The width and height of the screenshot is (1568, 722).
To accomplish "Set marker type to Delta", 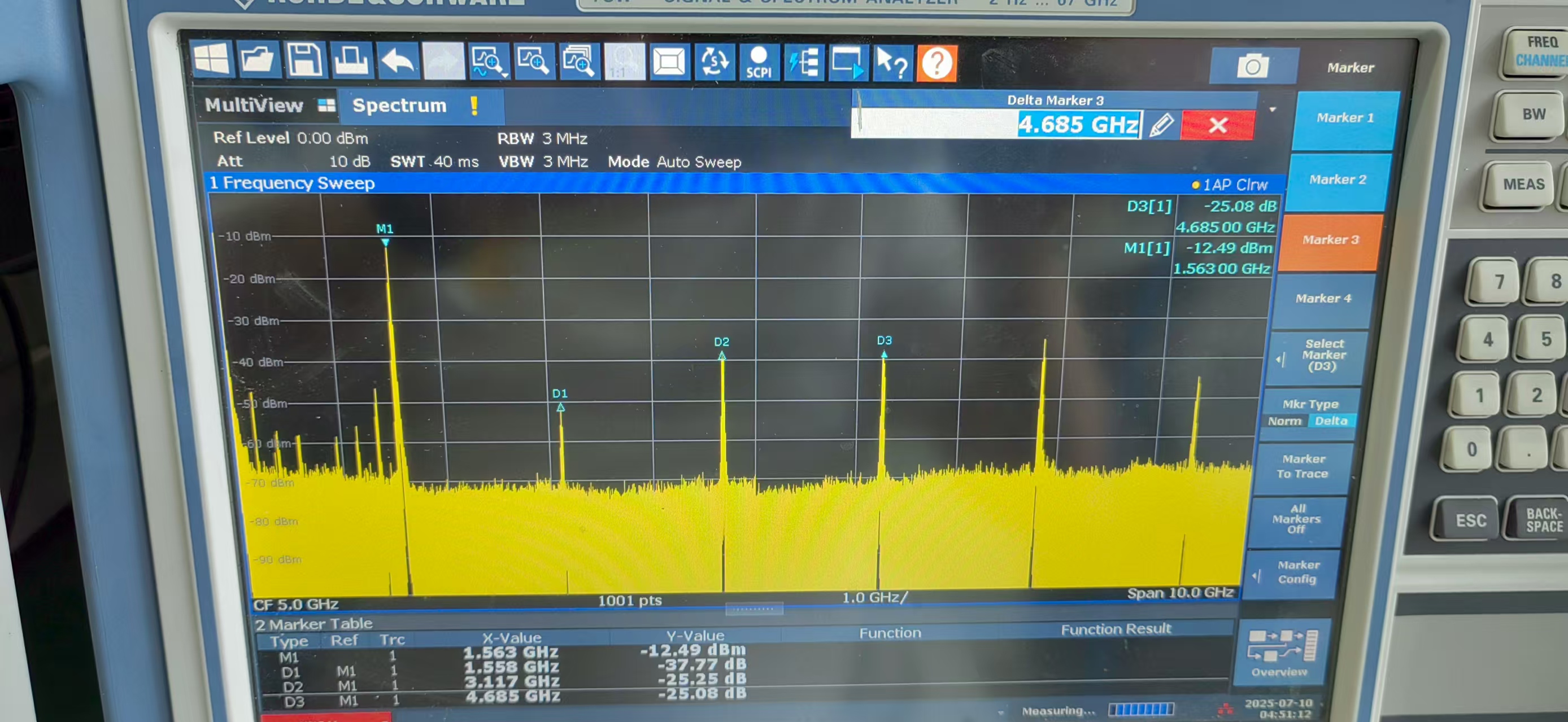I will (1331, 421).
